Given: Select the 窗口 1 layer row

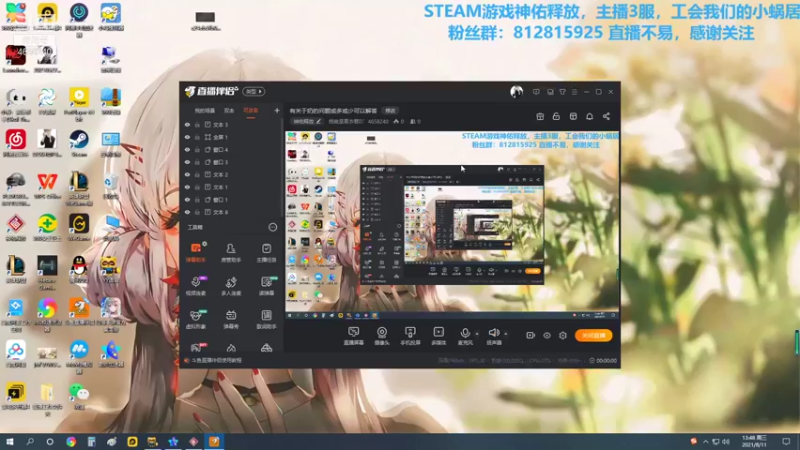Looking at the screenshot, I should [x=231, y=199].
